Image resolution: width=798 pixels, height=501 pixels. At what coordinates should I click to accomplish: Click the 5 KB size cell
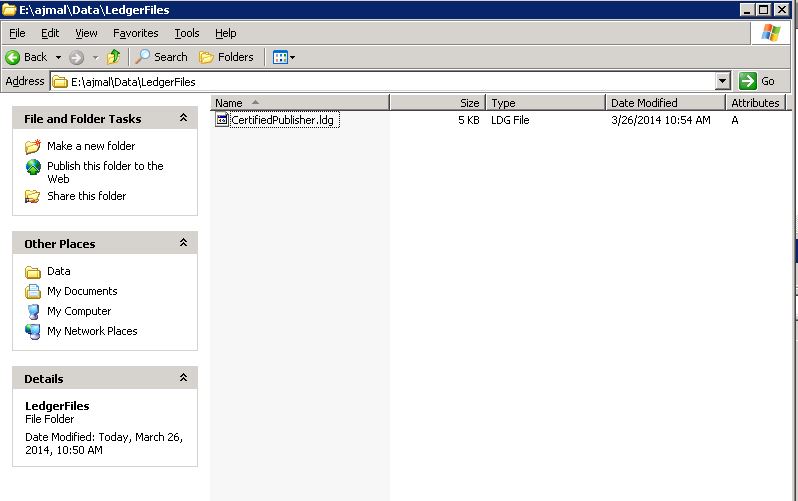coord(469,120)
